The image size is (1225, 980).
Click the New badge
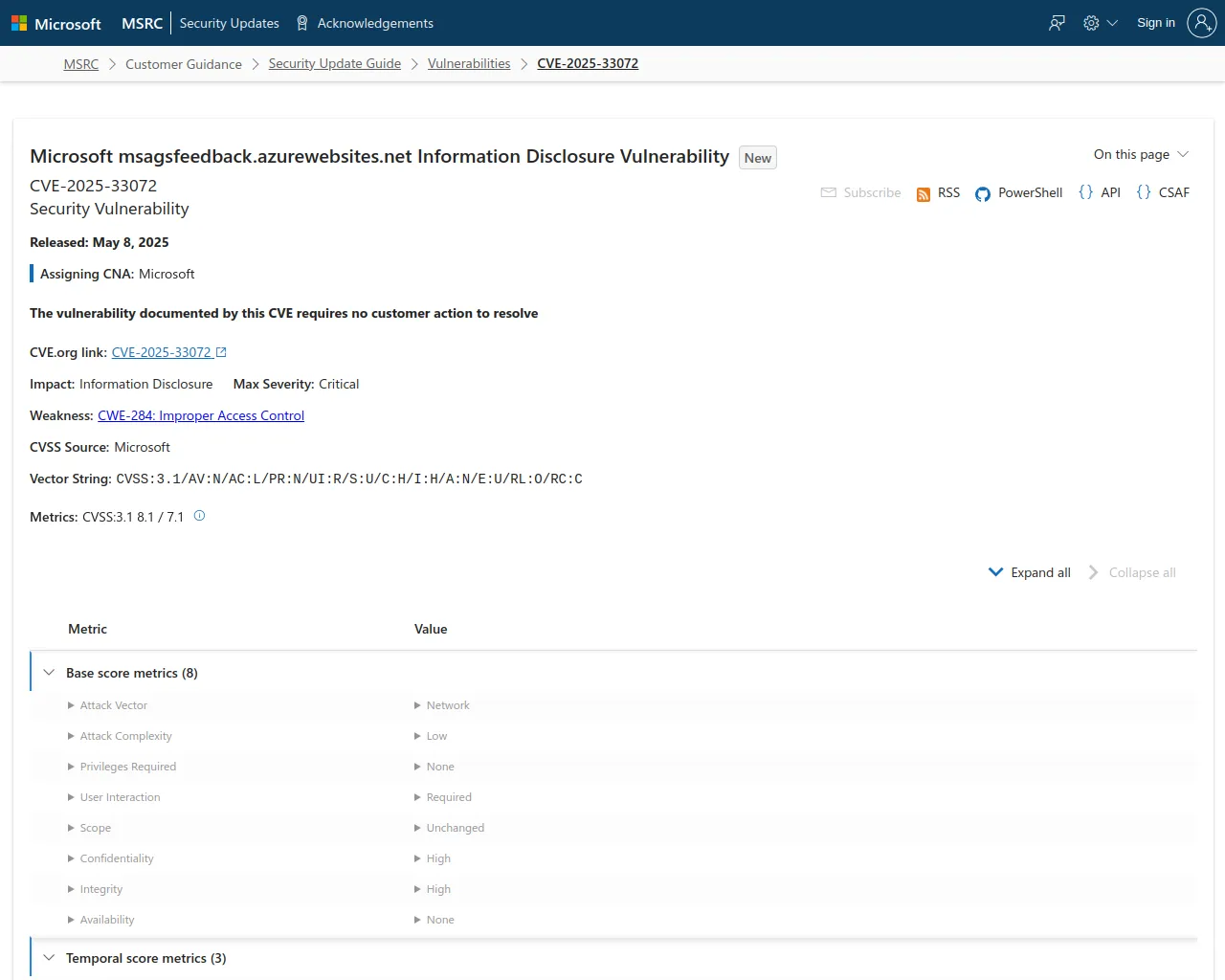point(758,158)
